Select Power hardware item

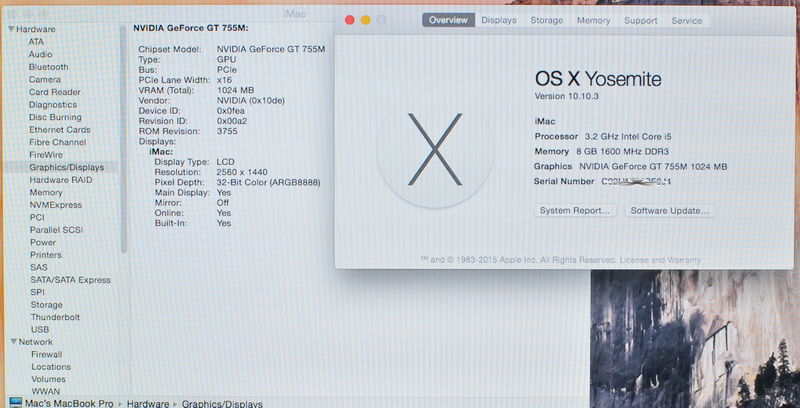(x=43, y=242)
